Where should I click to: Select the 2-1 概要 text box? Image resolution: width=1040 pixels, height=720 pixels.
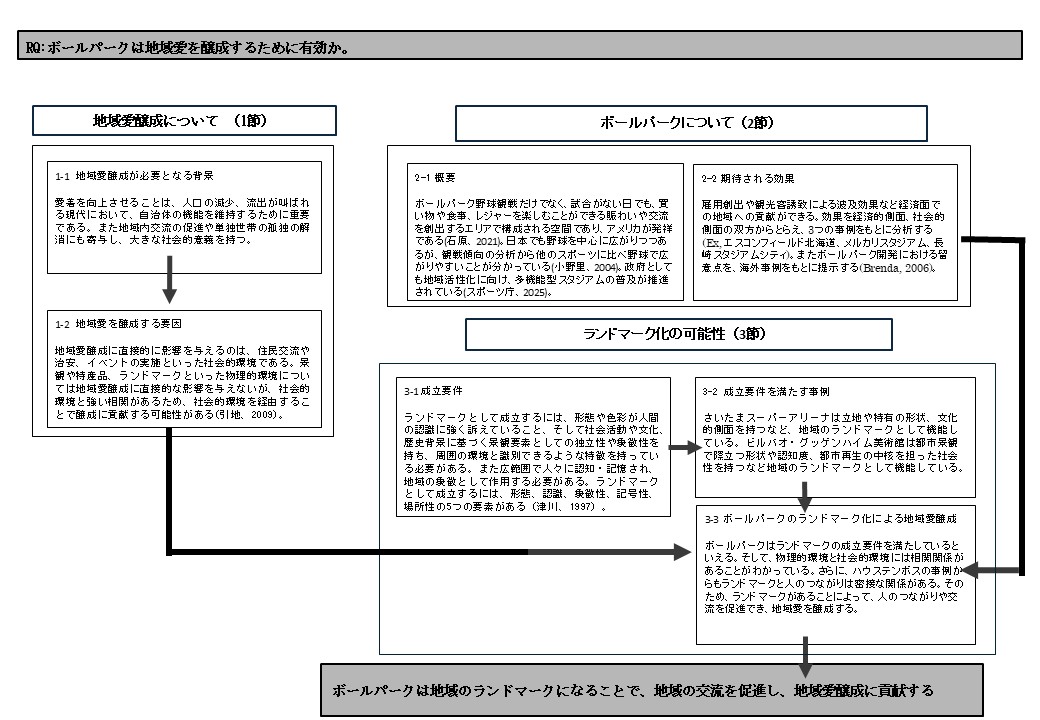pos(544,231)
